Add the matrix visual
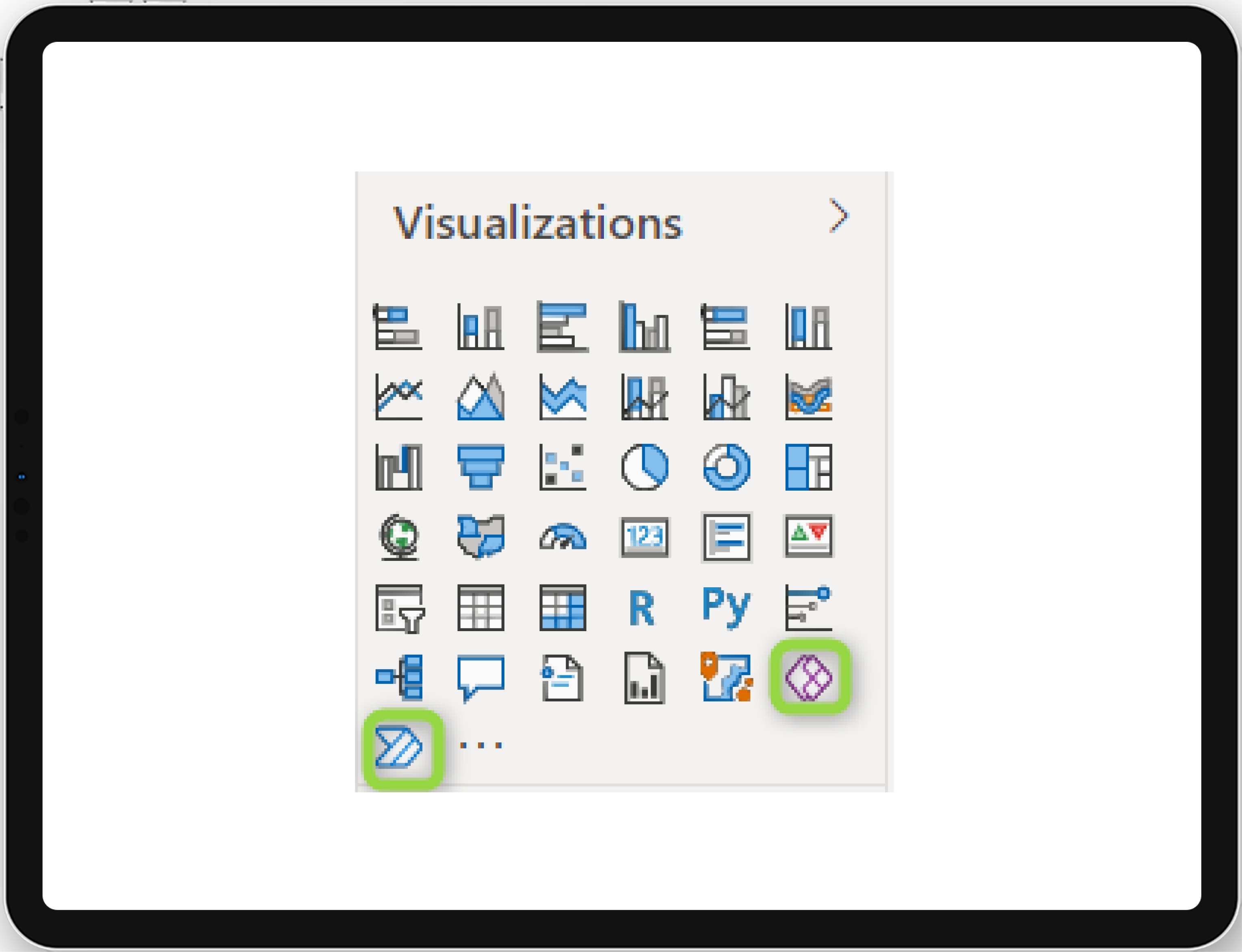This screenshot has height=952, width=1242. coord(563,608)
